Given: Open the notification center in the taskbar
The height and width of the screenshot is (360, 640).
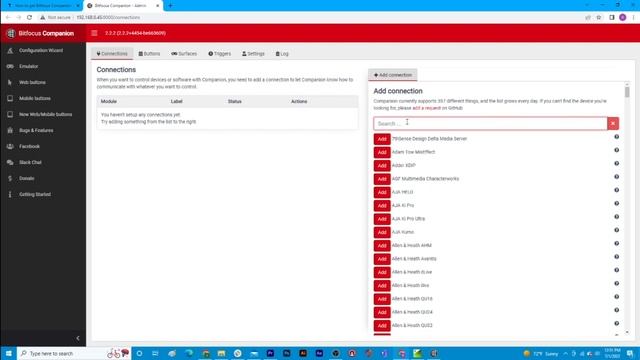Looking at the screenshot, I should point(630,353).
